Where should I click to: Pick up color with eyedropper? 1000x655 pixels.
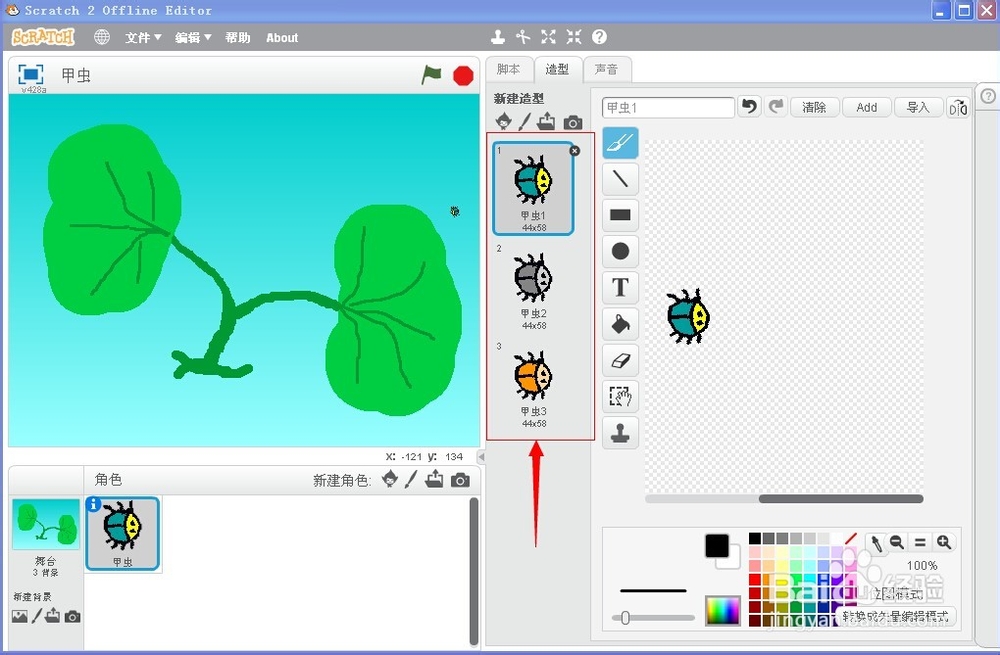(877, 543)
